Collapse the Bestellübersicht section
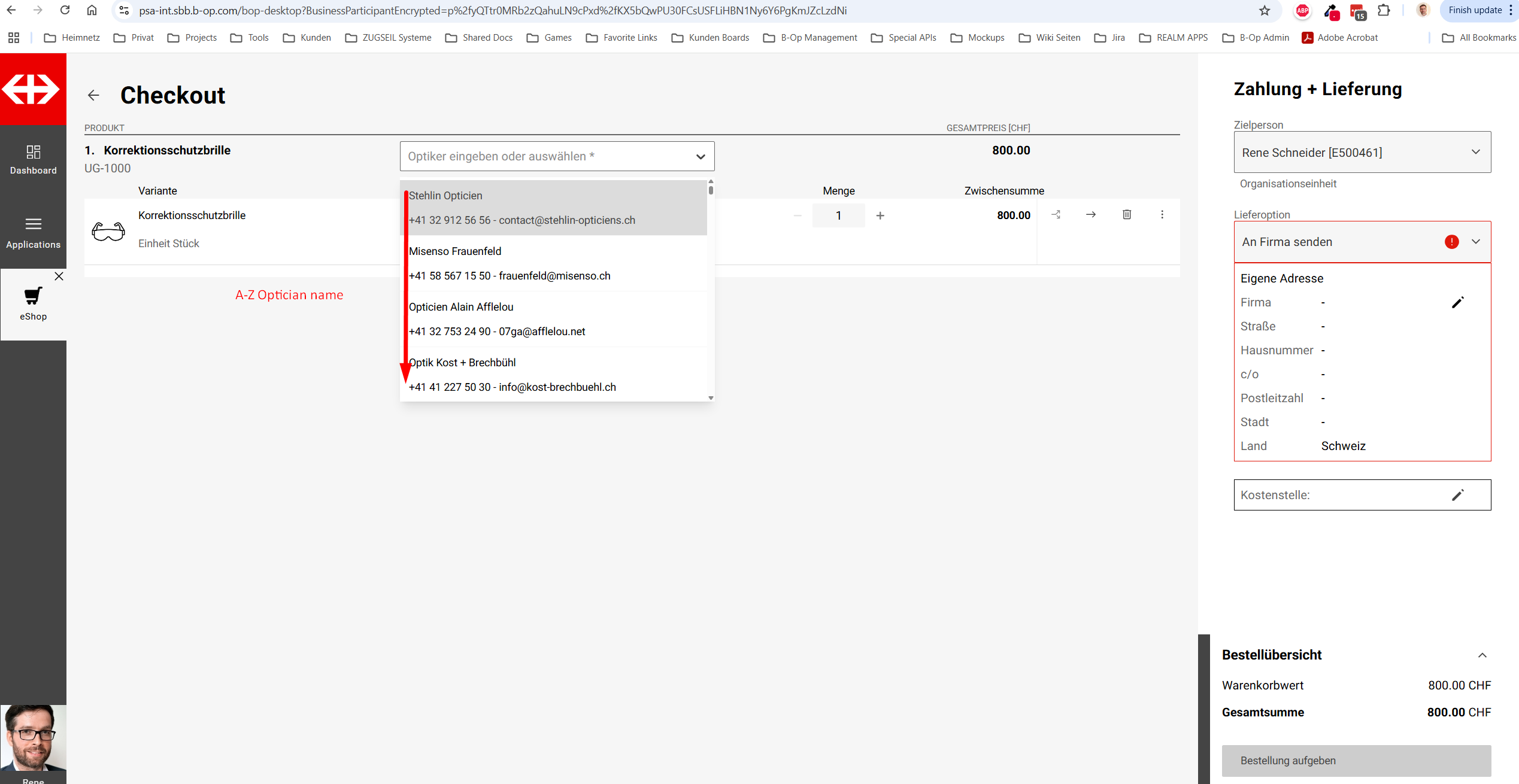Viewport: 1519px width, 784px height. coord(1482,655)
